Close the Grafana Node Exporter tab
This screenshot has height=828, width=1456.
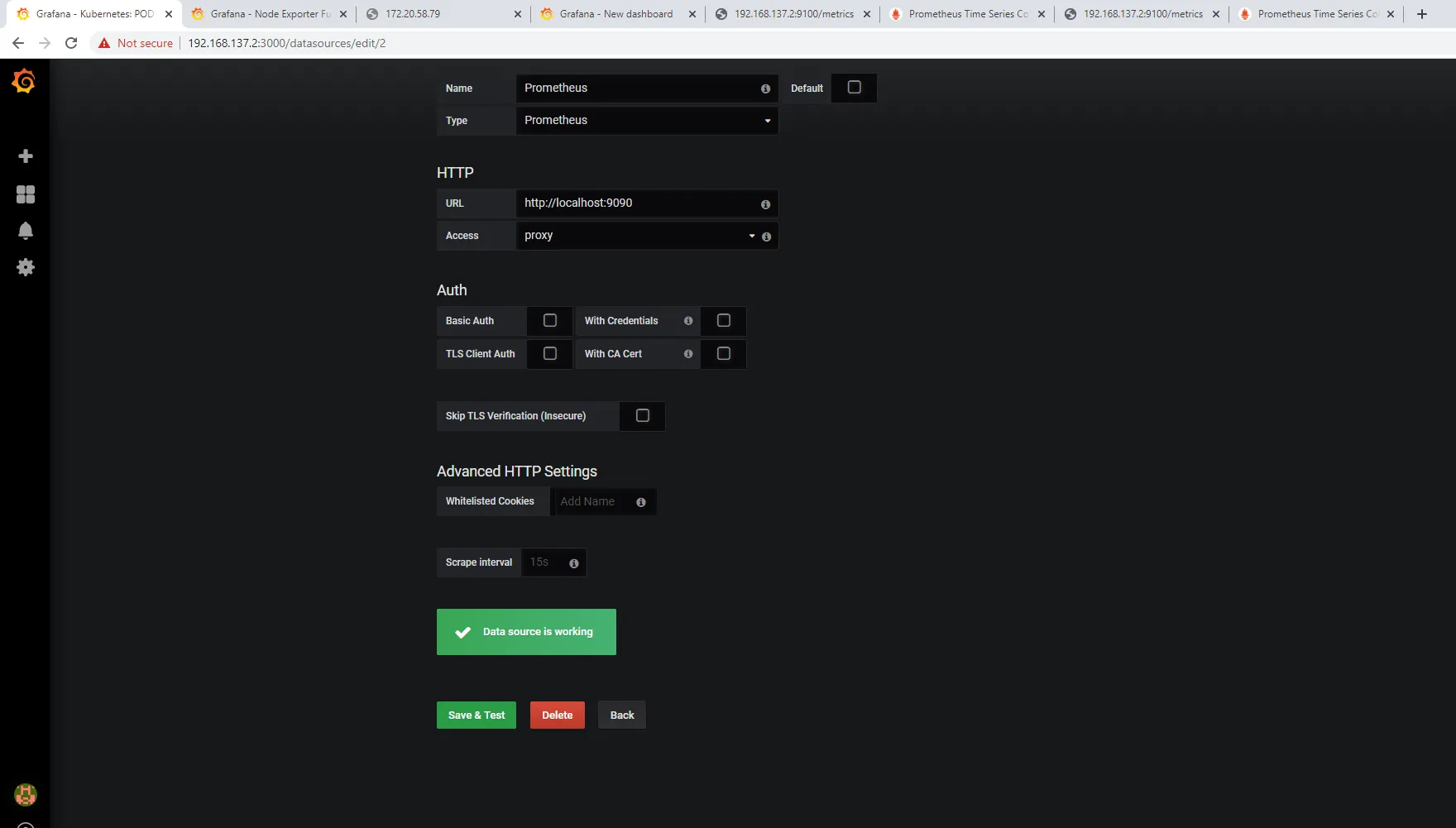(343, 14)
